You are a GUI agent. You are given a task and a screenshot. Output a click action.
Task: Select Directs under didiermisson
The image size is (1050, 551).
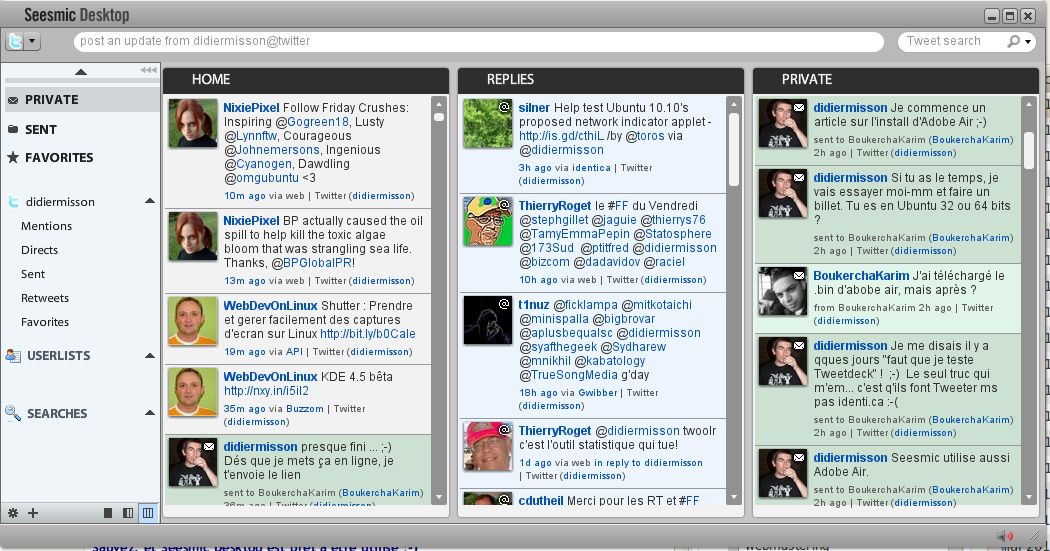click(x=40, y=250)
